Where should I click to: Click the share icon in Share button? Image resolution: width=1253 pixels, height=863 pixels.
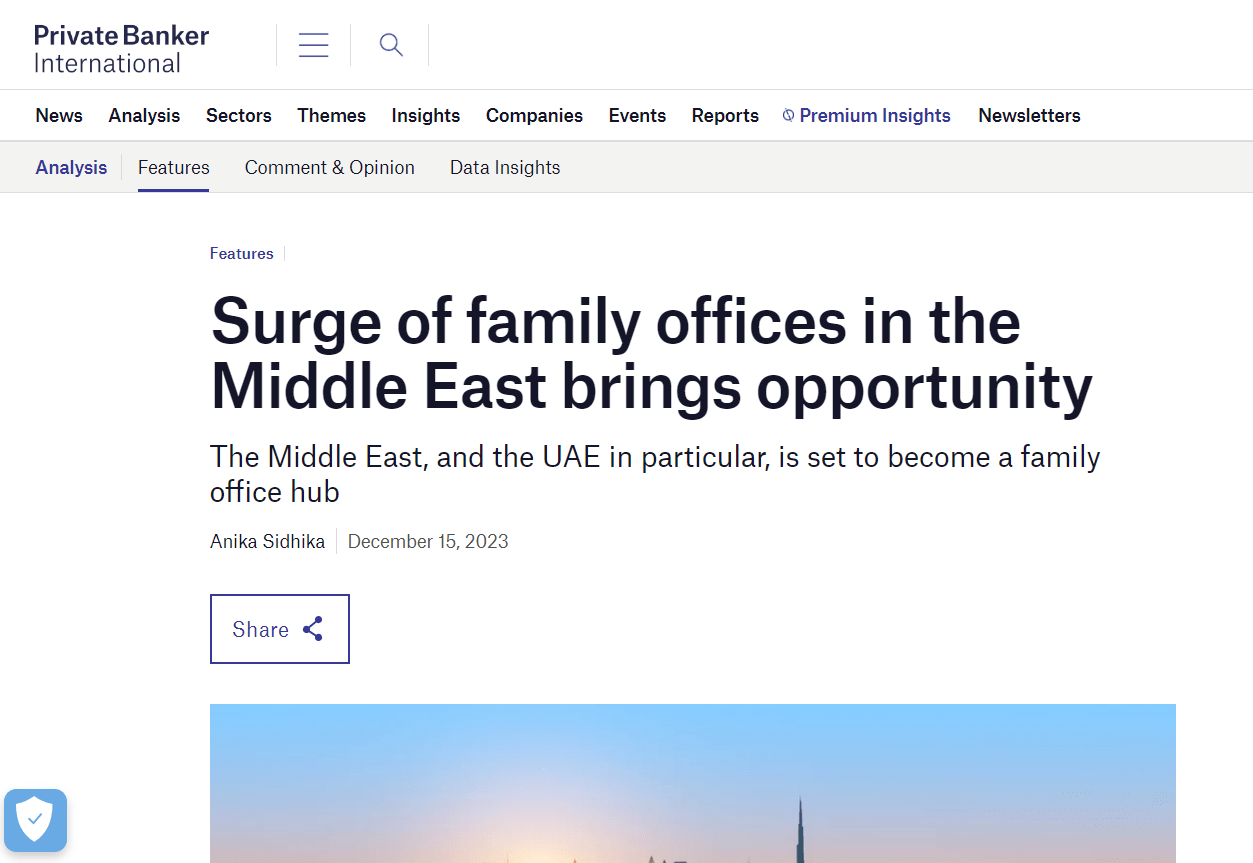coord(313,629)
